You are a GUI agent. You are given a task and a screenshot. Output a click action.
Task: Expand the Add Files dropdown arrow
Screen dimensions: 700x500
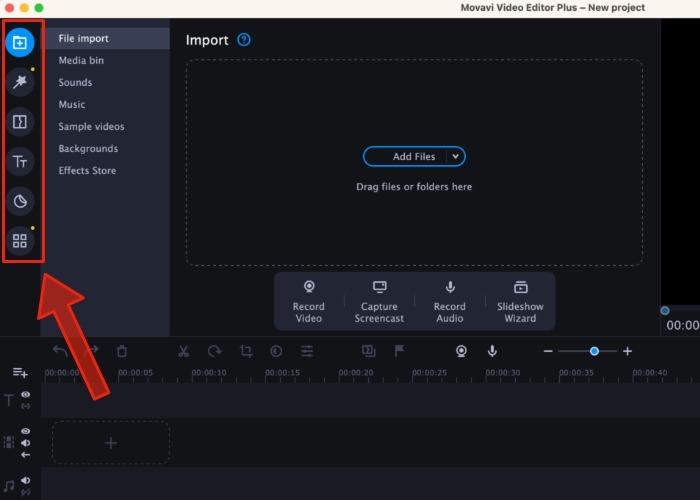pos(455,156)
